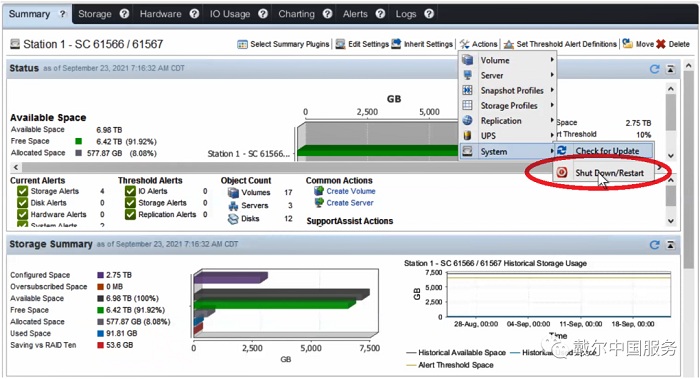Open the IO Usage tab help icon
This screenshot has height=379, width=700.
tap(263, 14)
